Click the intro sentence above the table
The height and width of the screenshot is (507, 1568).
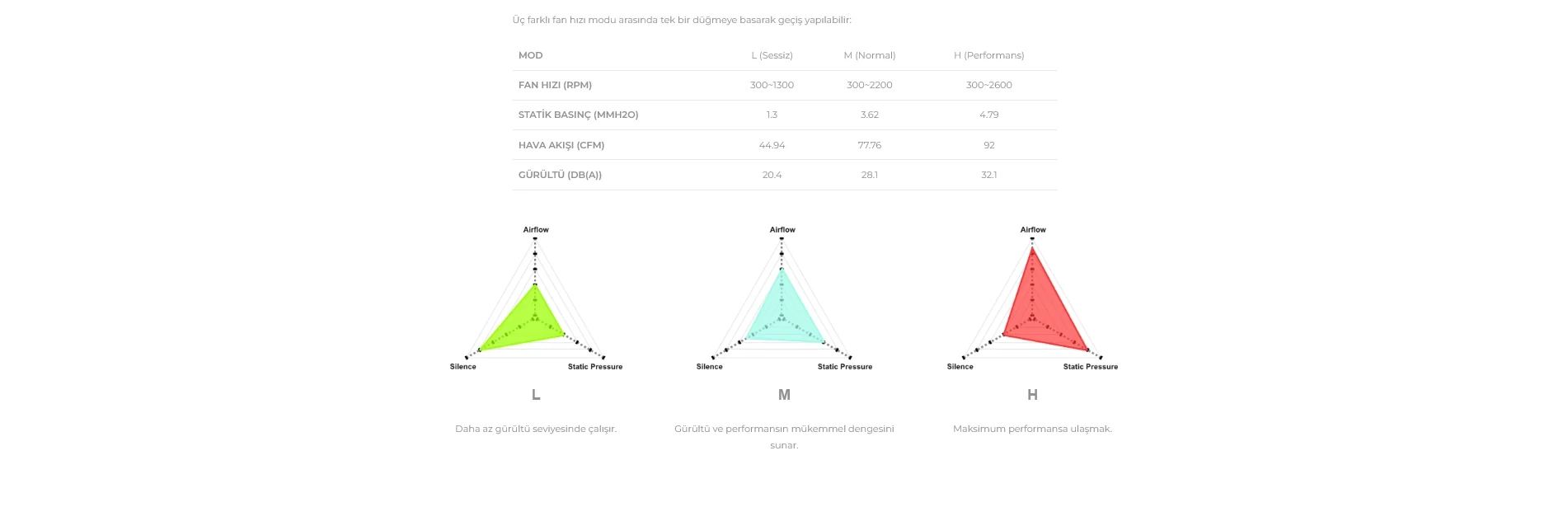(682, 20)
